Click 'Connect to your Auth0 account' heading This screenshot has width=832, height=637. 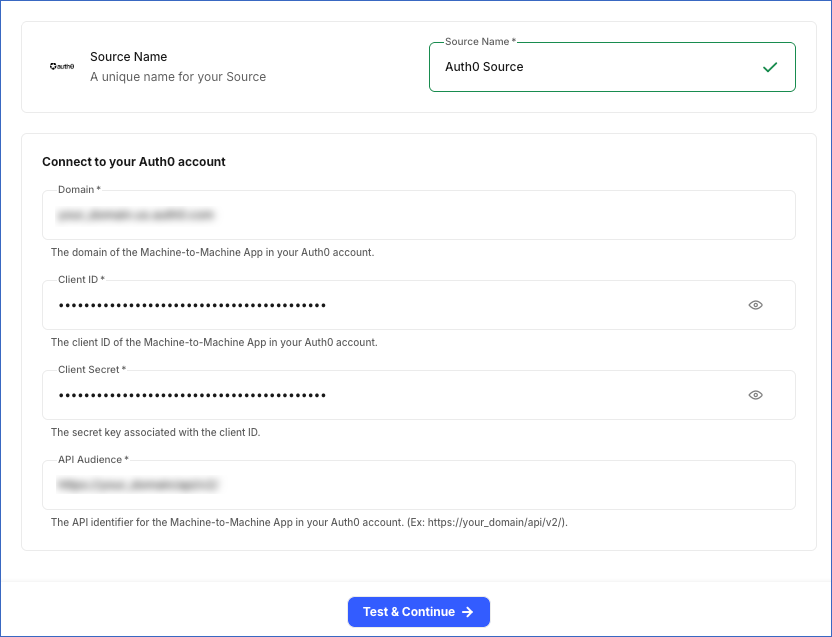pos(134,162)
